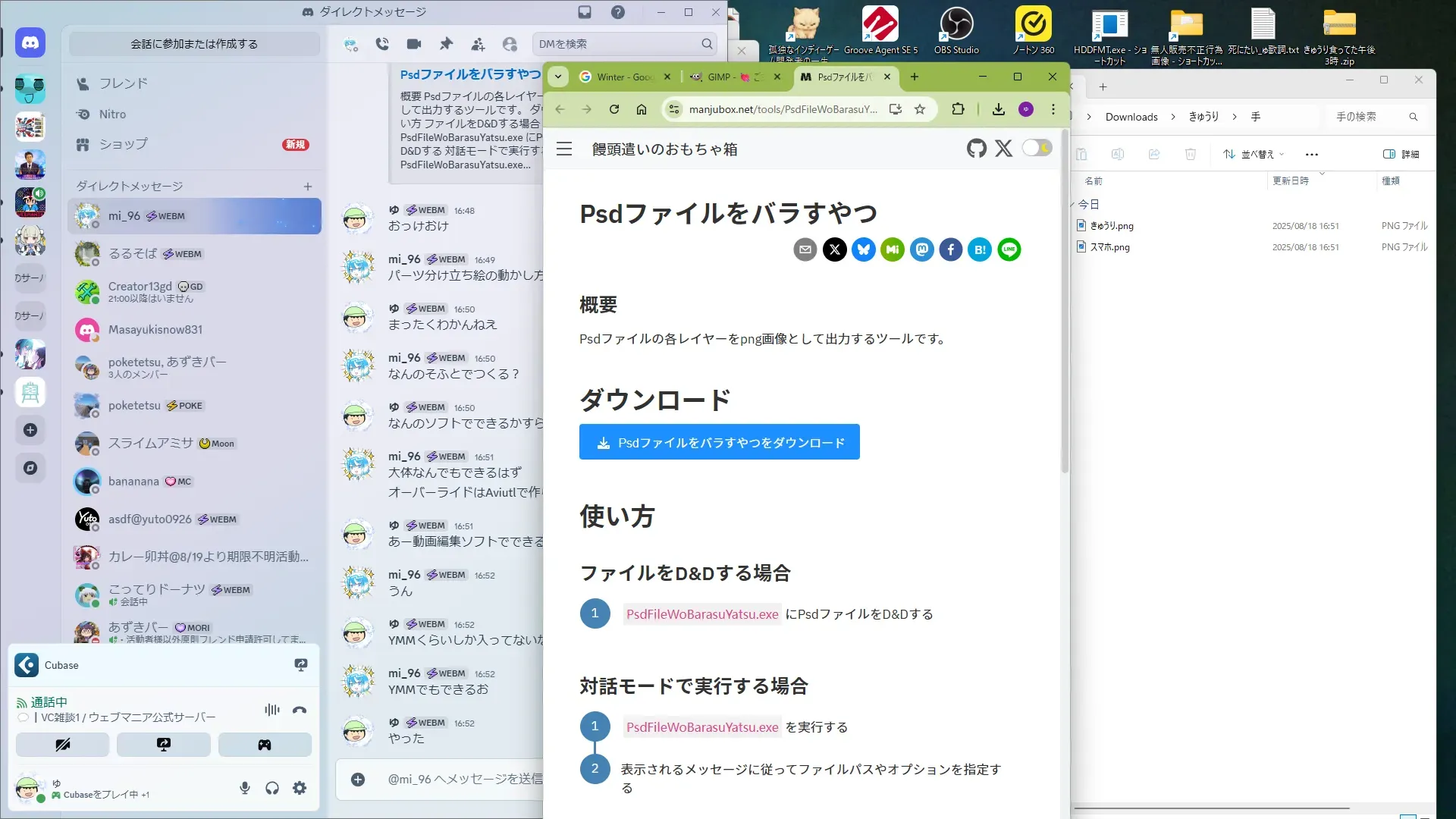Disconnect from the voice call
Viewport: 1456px width, 819px height.
point(300,711)
